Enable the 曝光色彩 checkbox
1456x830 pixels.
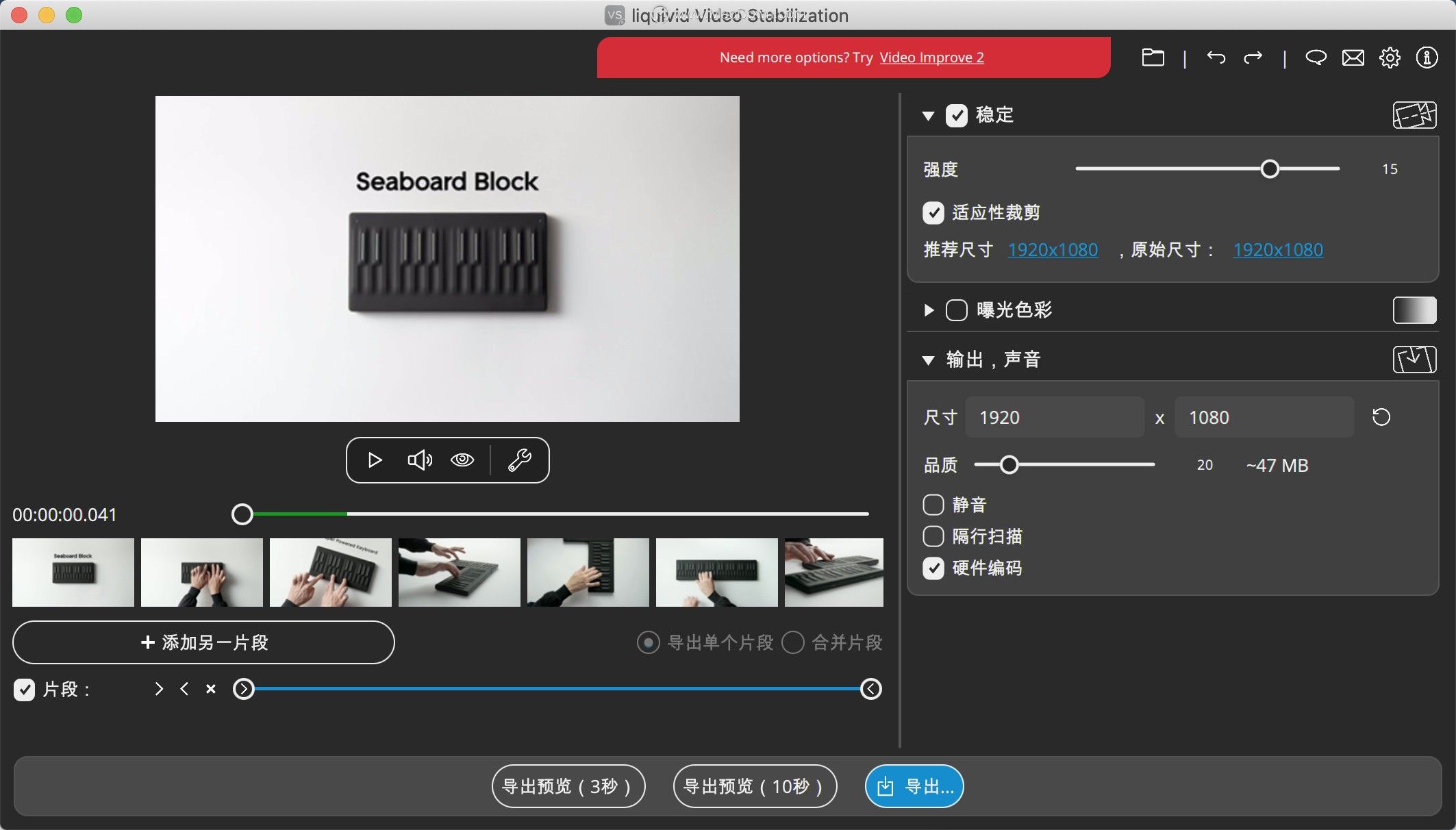pyautogui.click(x=957, y=310)
